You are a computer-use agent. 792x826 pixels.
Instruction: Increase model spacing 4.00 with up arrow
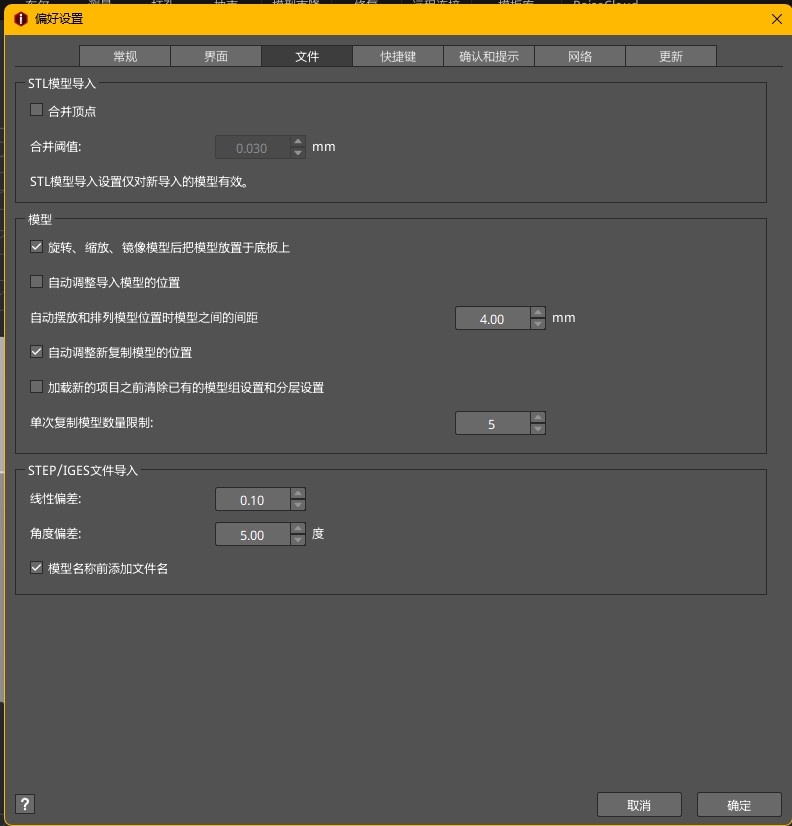point(537,312)
